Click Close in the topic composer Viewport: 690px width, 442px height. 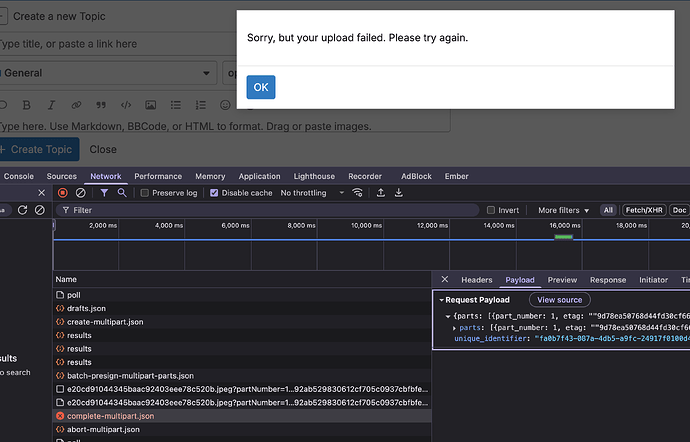click(x=103, y=149)
